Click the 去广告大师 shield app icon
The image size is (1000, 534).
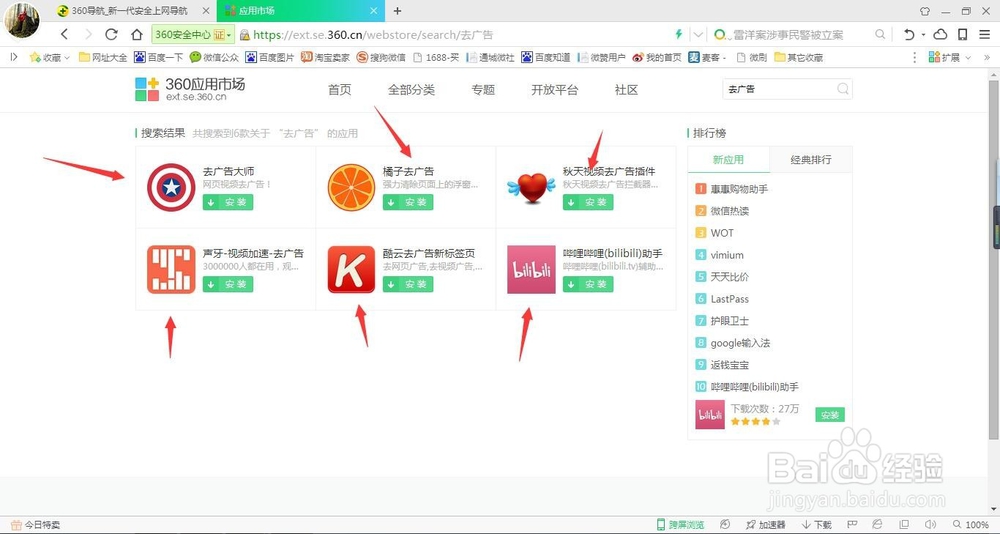point(171,187)
